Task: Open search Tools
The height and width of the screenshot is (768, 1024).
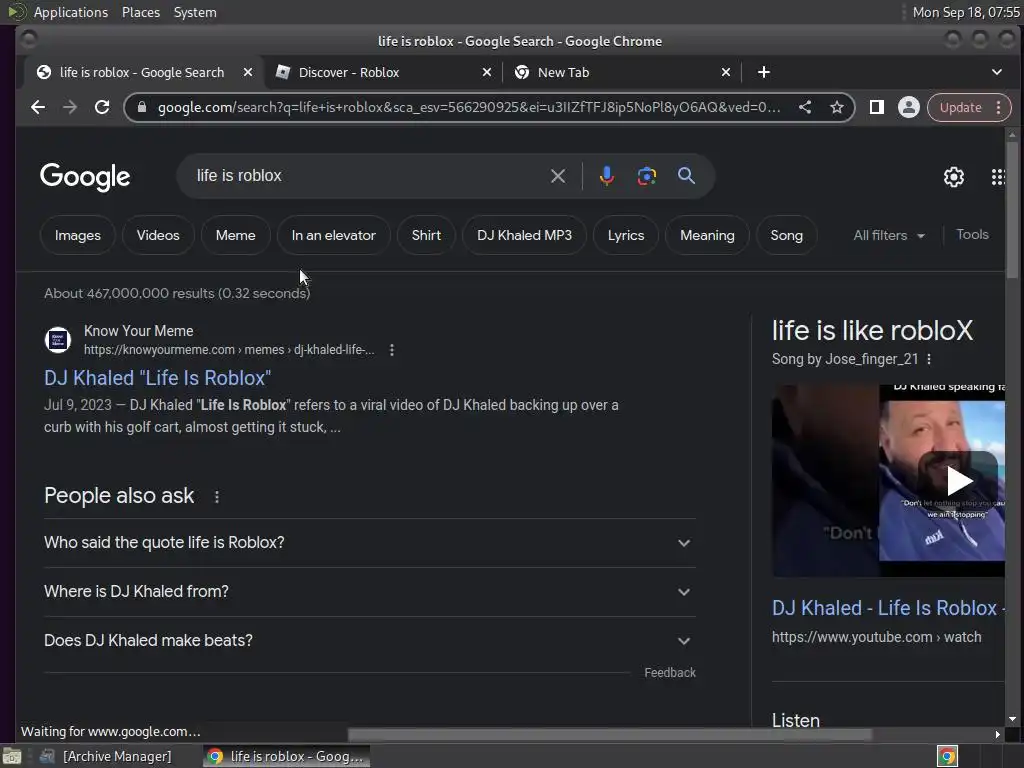Action: (972, 234)
